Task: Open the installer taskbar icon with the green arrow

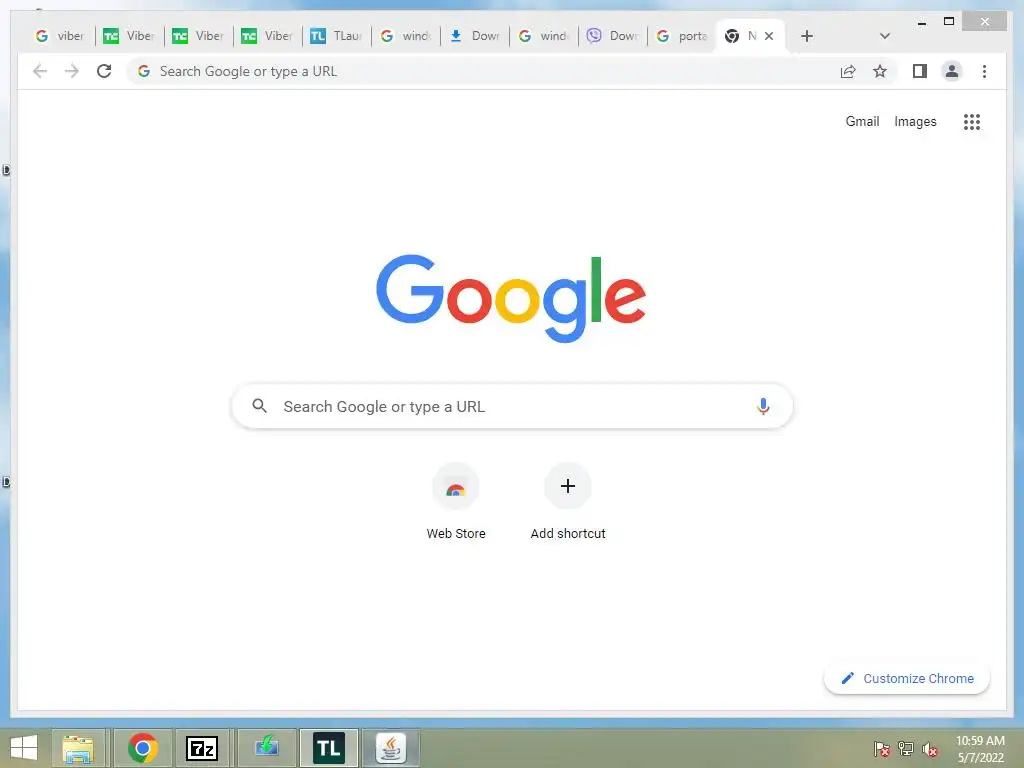Action: (266, 748)
